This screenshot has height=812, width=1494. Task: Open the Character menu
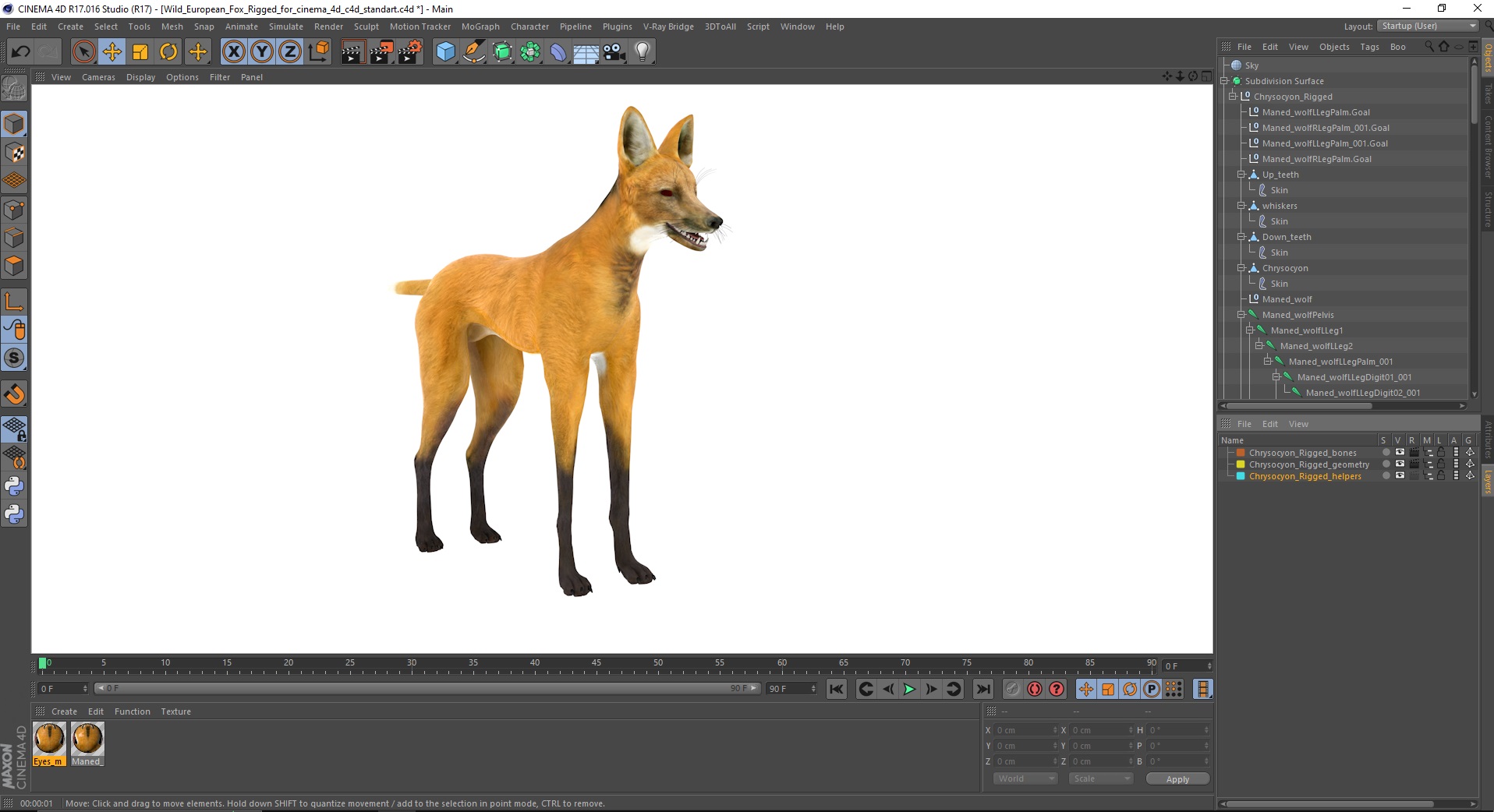529,26
